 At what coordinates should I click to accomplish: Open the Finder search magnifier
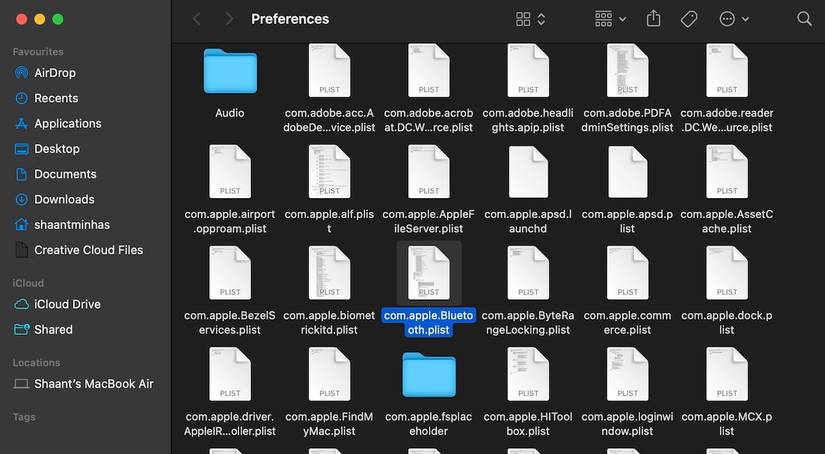click(804, 19)
